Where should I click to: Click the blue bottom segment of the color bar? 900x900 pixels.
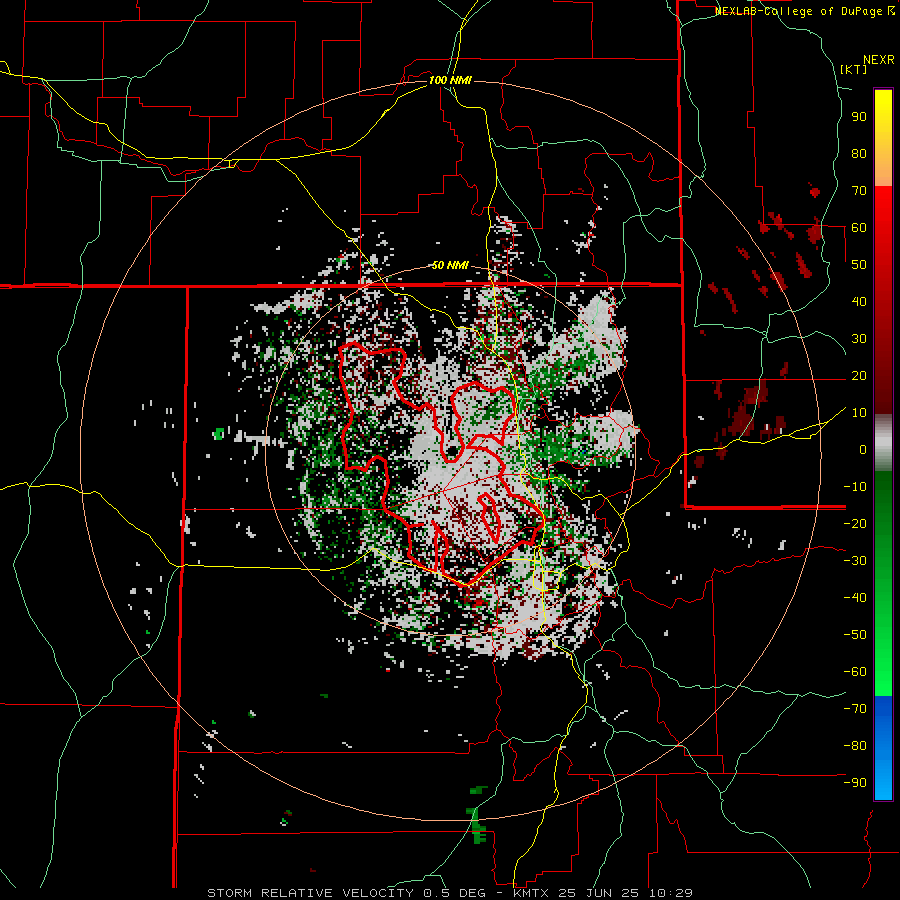click(883, 748)
